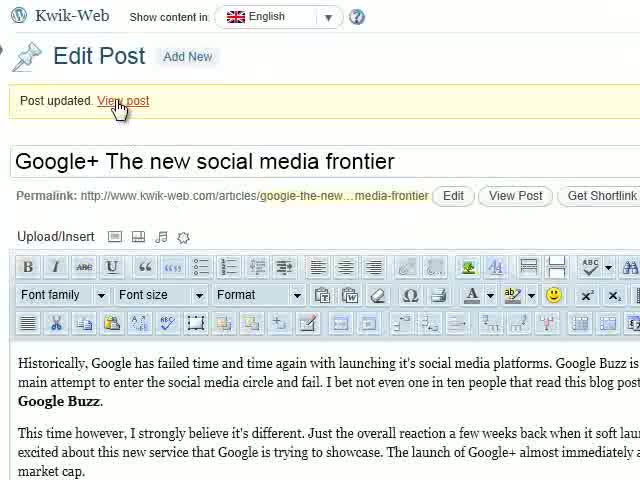Add media via Upload/Insert gear-star icon
The width and height of the screenshot is (640, 480).
tap(183, 237)
